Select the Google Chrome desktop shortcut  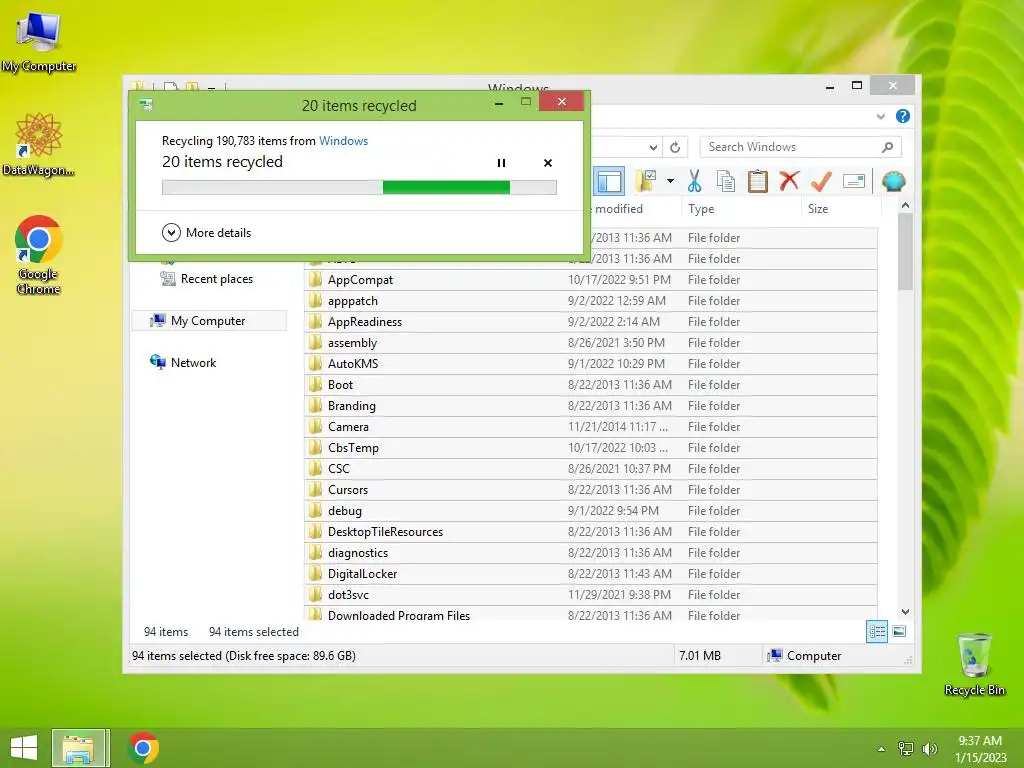point(39,255)
